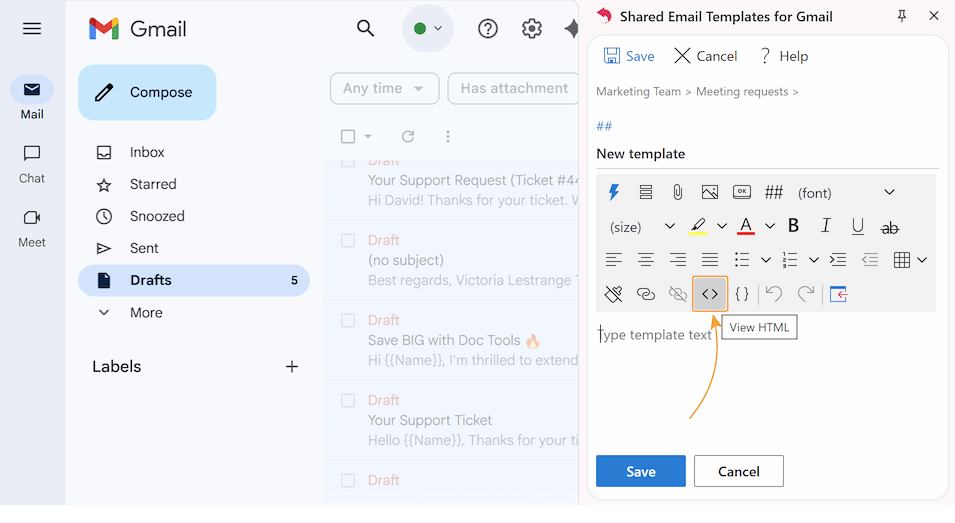Open select-all options arrow
This screenshot has width=955, height=523.
click(368, 136)
